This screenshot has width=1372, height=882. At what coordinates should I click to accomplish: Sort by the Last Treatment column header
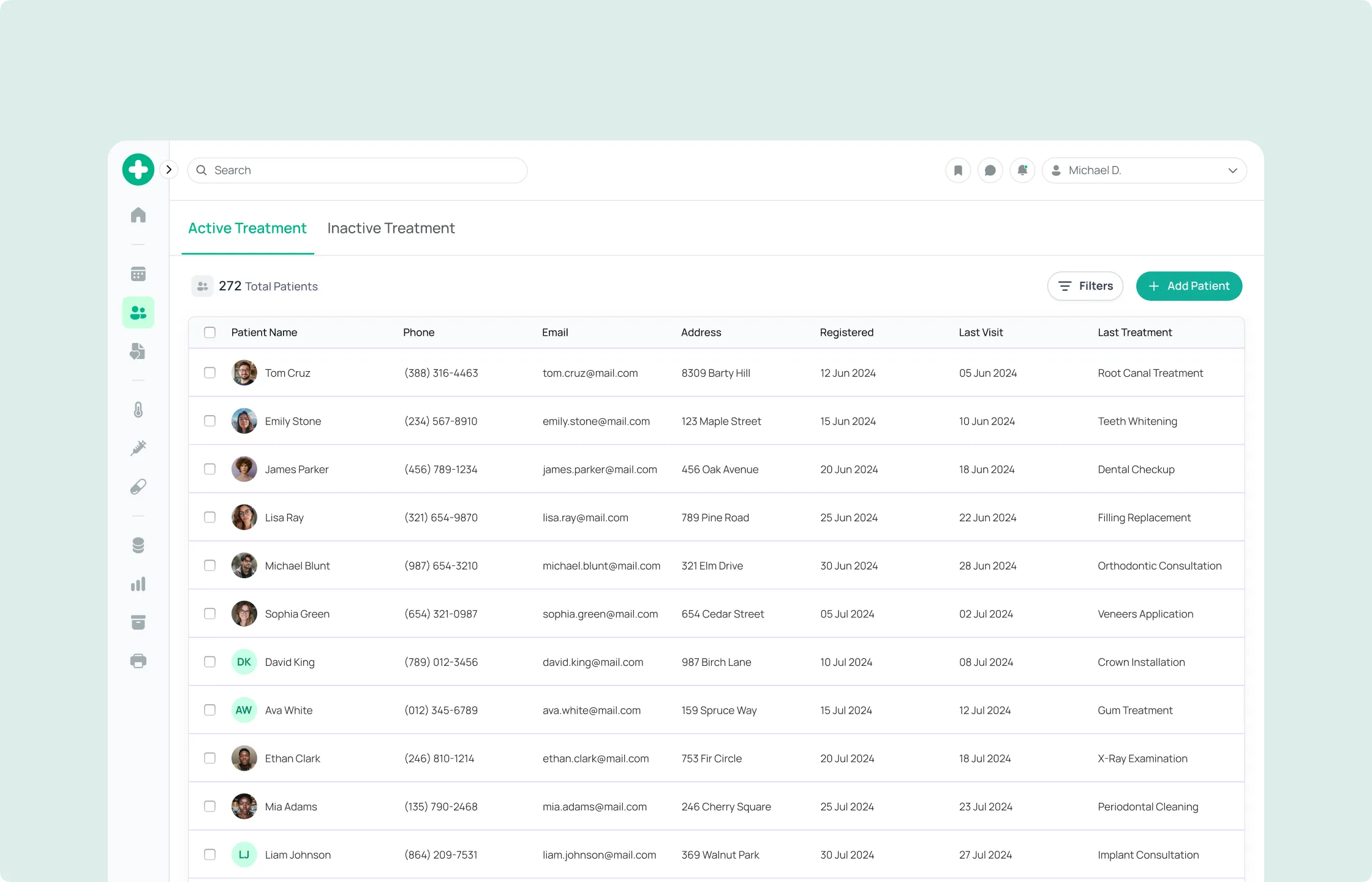tap(1134, 333)
